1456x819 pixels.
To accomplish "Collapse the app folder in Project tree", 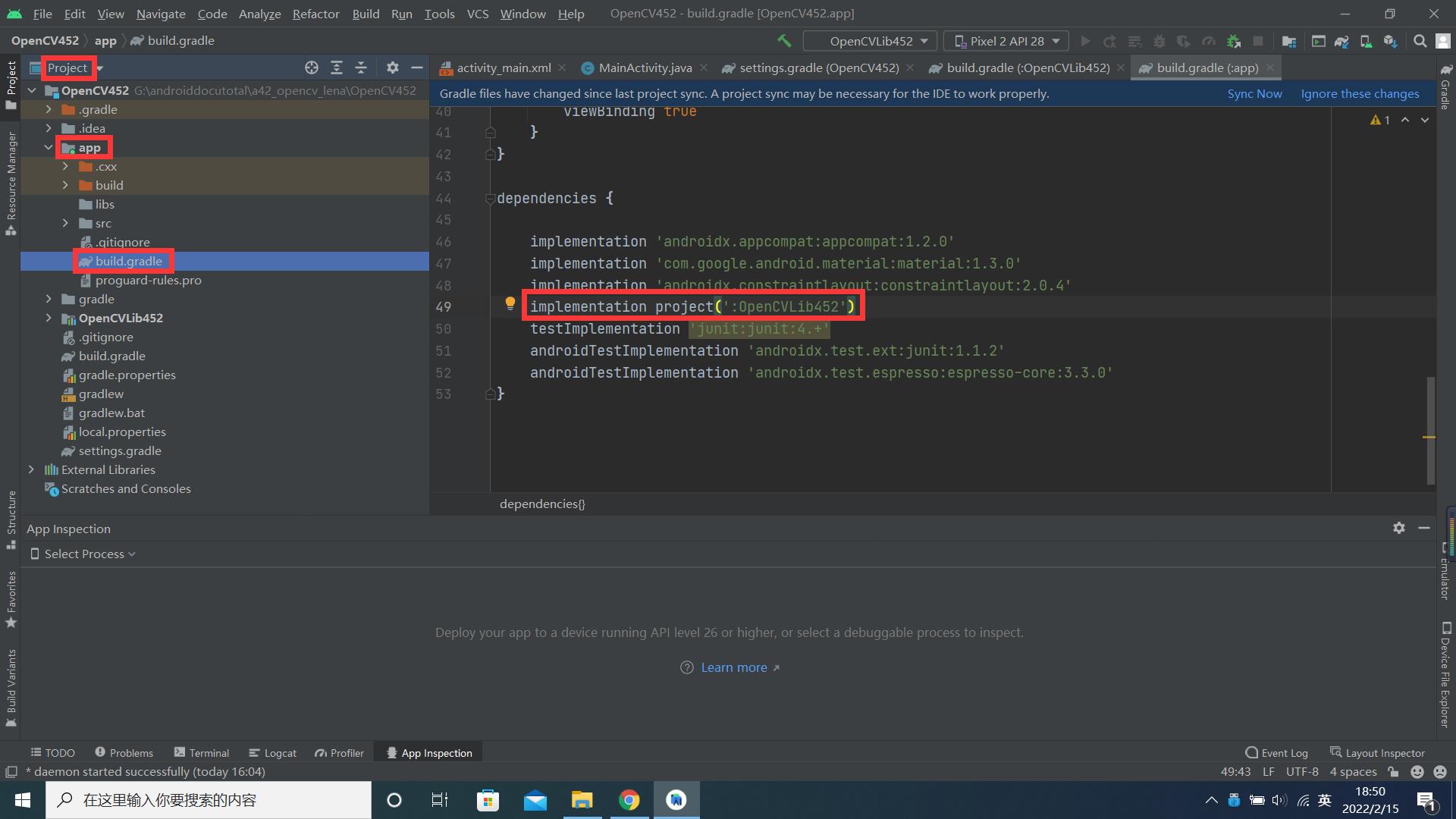I will pyautogui.click(x=48, y=147).
